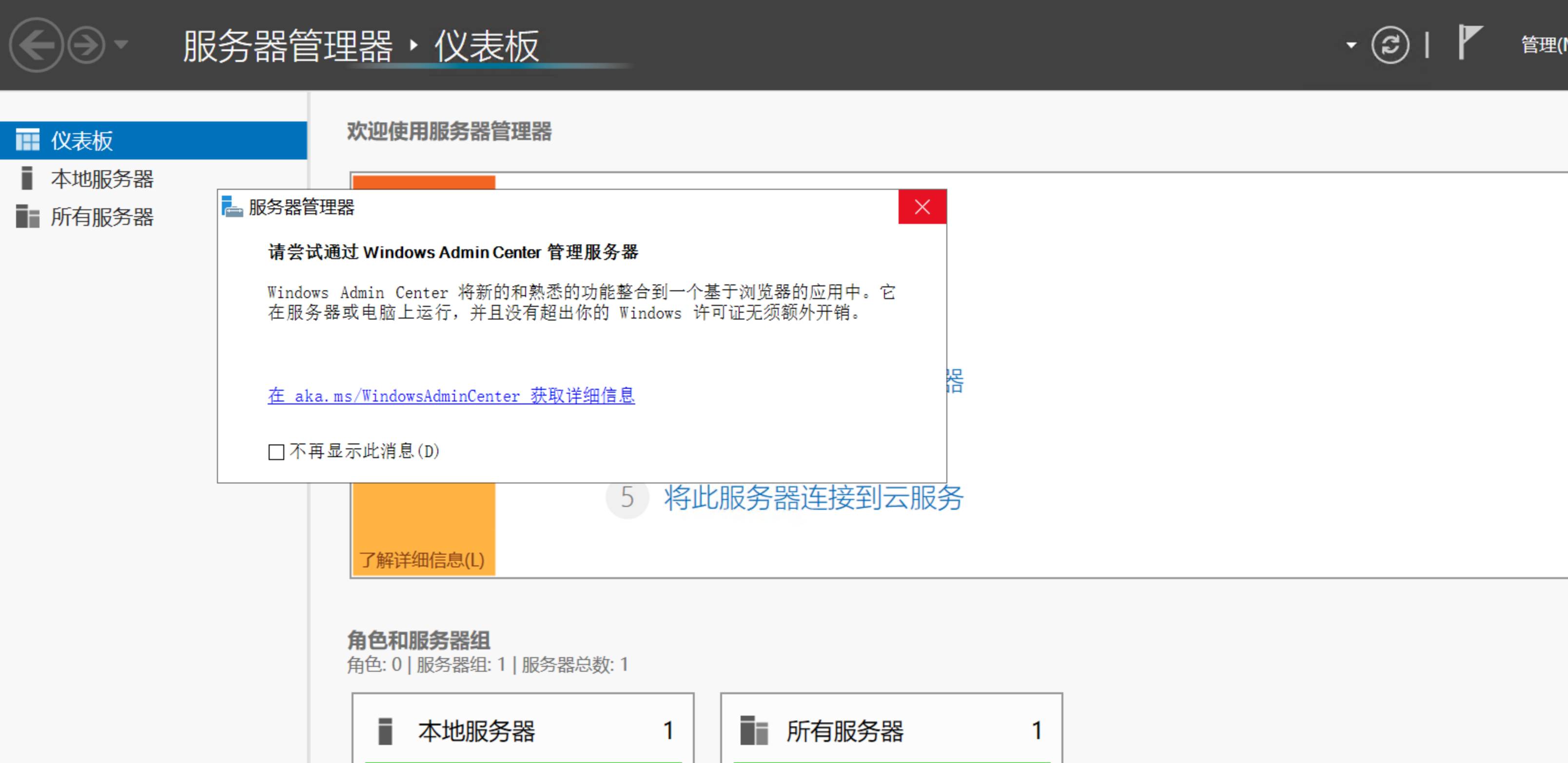Image resolution: width=1568 pixels, height=763 pixels.
Task: Click the 所有服务器 tile servers icon
Action: click(754, 730)
